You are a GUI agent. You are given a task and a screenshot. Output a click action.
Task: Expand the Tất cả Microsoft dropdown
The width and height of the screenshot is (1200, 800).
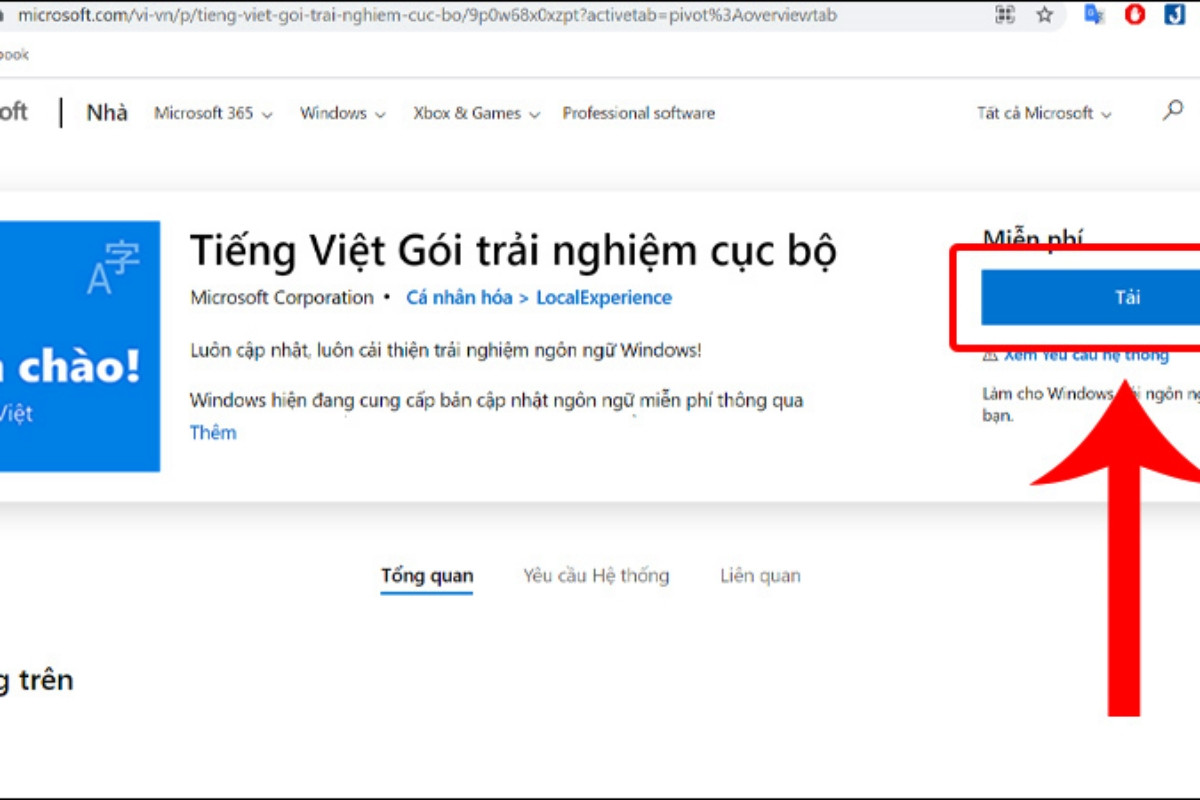[1044, 114]
